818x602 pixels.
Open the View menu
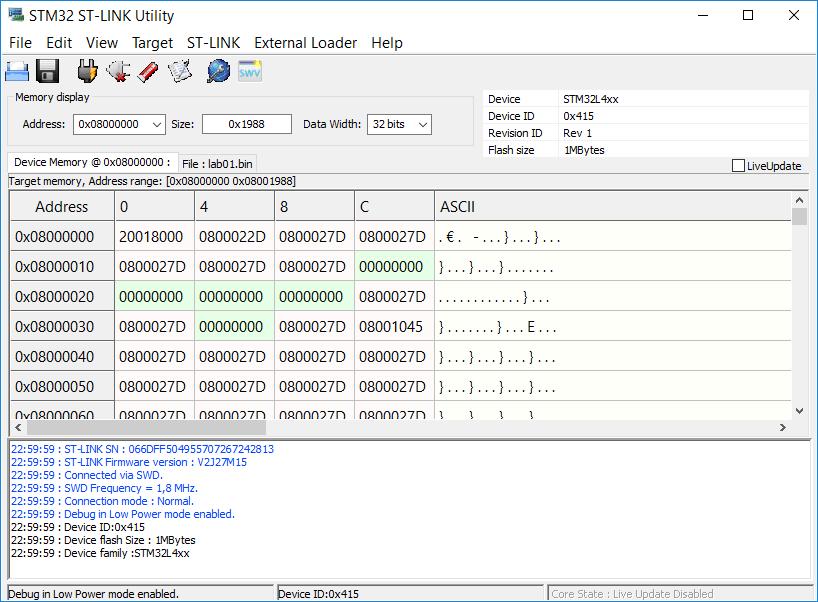[102, 43]
